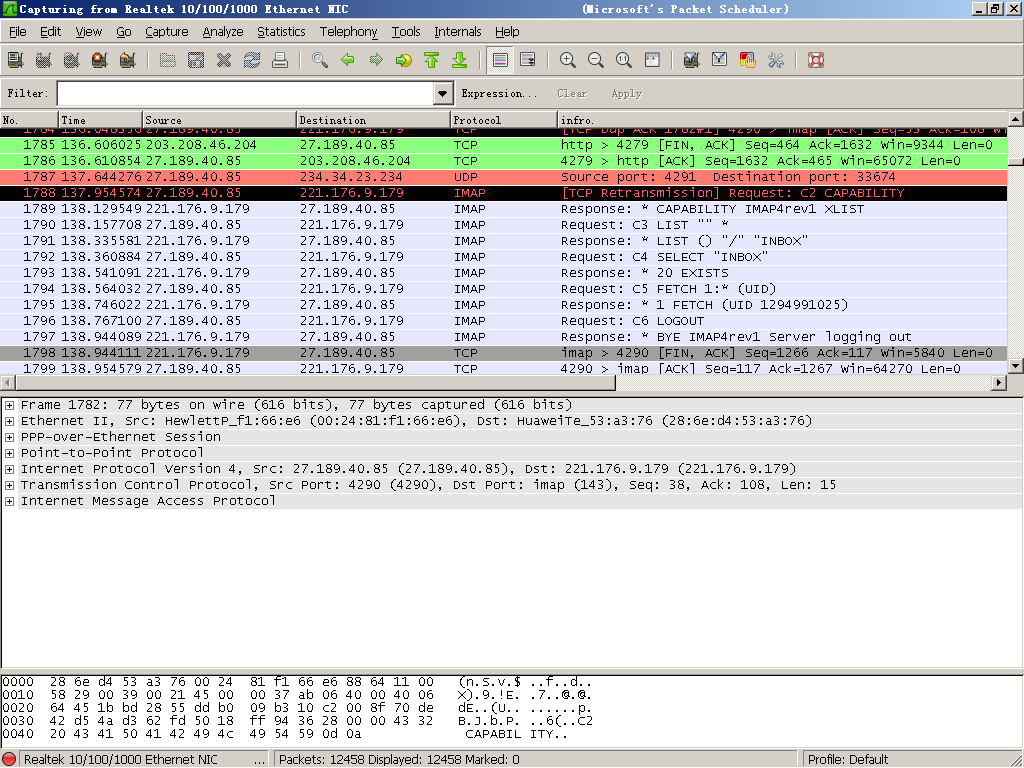Click the Packets: 12458 status bar text
The height and width of the screenshot is (768, 1024).
tap(399, 760)
